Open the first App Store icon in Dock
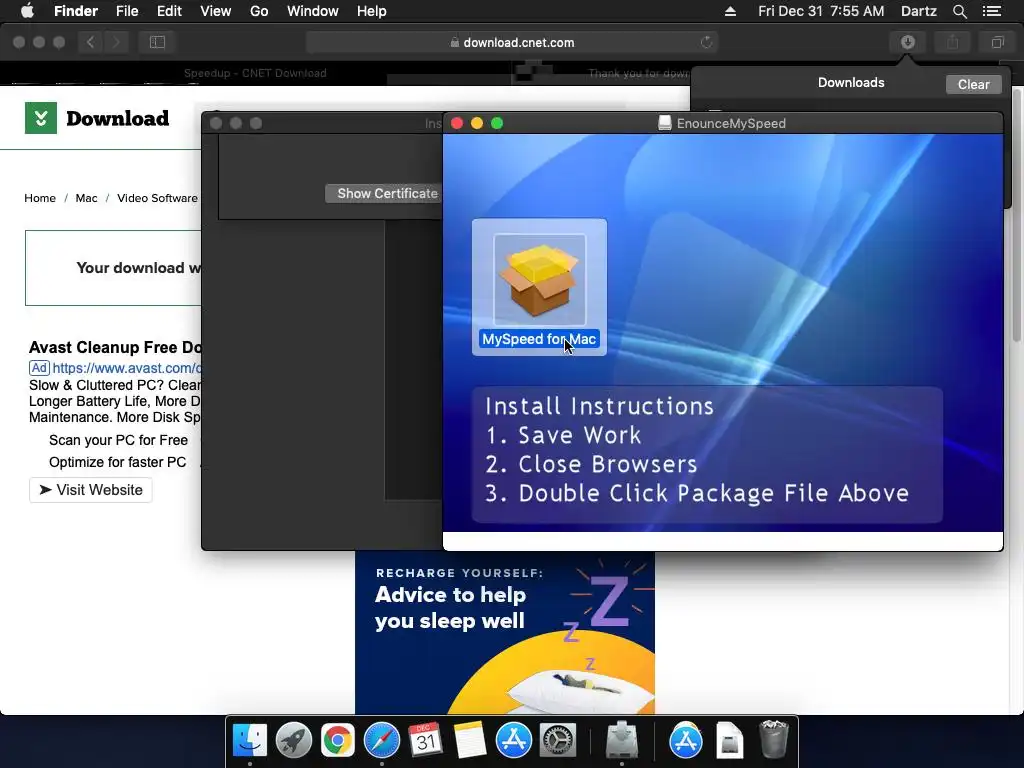 coord(513,741)
